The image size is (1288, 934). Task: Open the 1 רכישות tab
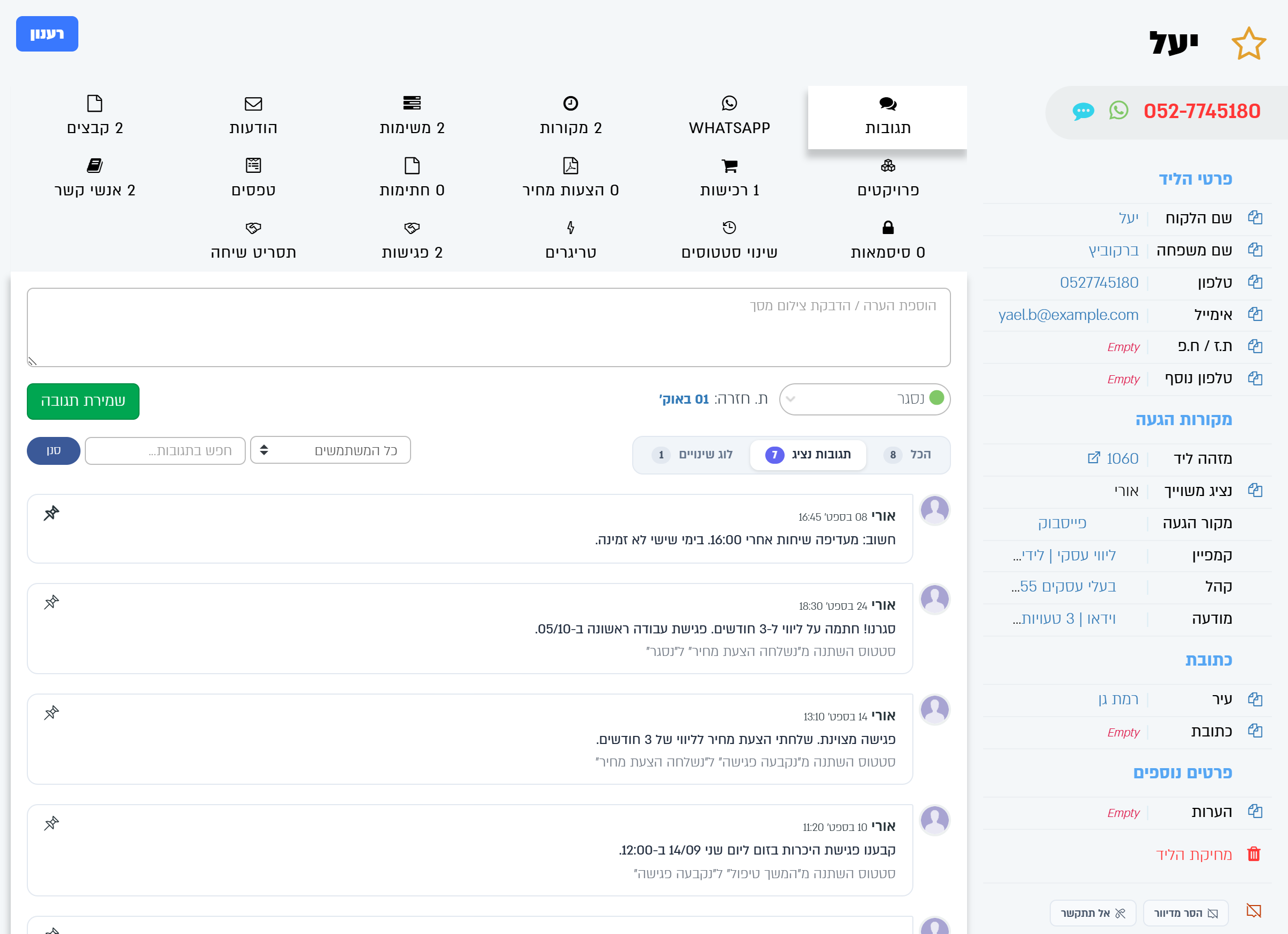pyautogui.click(x=729, y=179)
